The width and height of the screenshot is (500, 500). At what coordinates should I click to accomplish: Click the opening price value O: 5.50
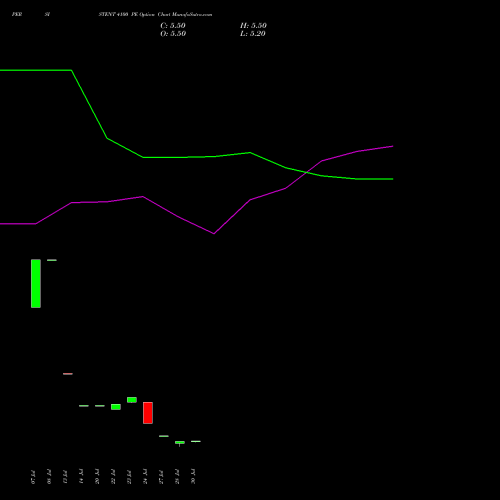pyautogui.click(x=173, y=34)
